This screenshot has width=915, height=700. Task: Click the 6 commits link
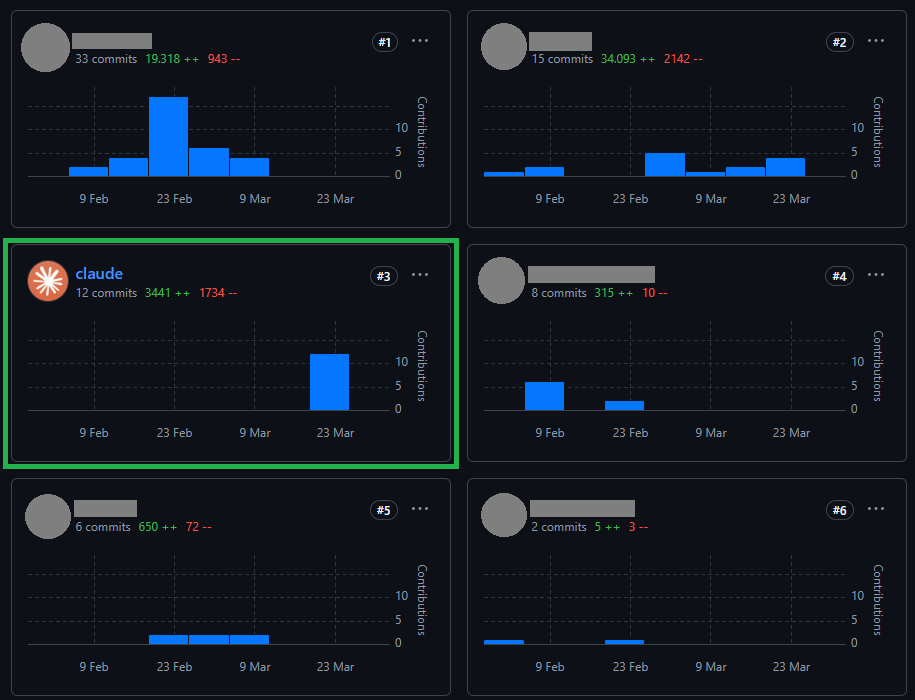(x=103, y=527)
